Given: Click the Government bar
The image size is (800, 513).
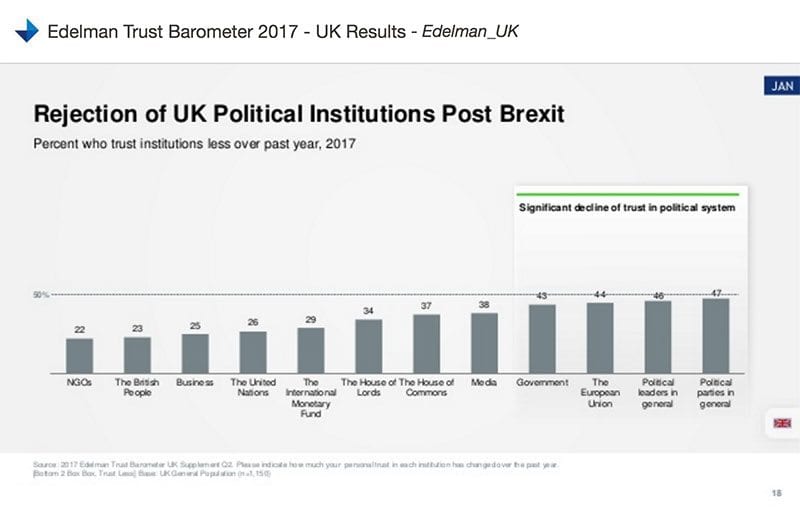Looking at the screenshot, I should [x=542, y=337].
